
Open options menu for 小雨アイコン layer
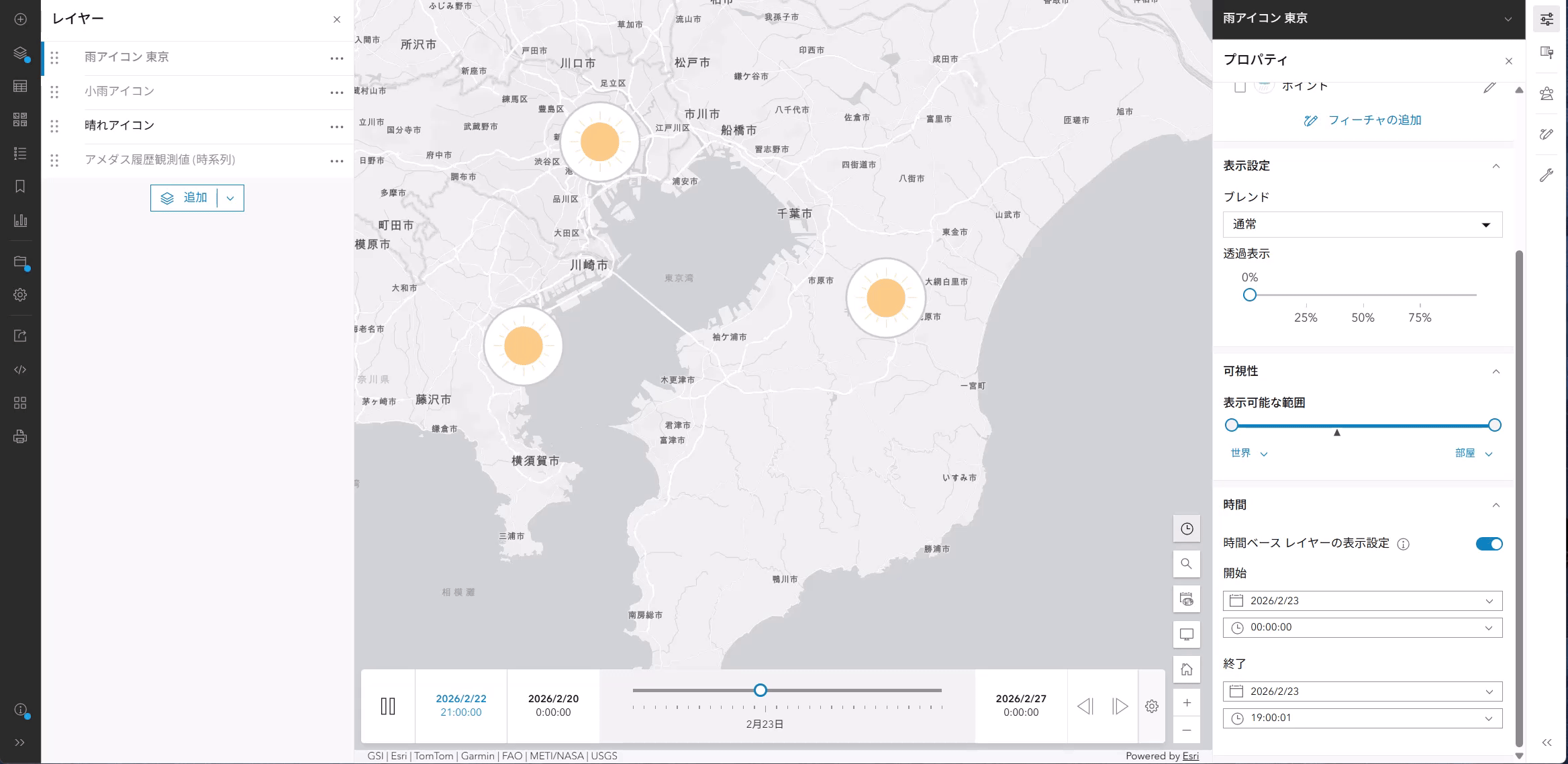(337, 93)
